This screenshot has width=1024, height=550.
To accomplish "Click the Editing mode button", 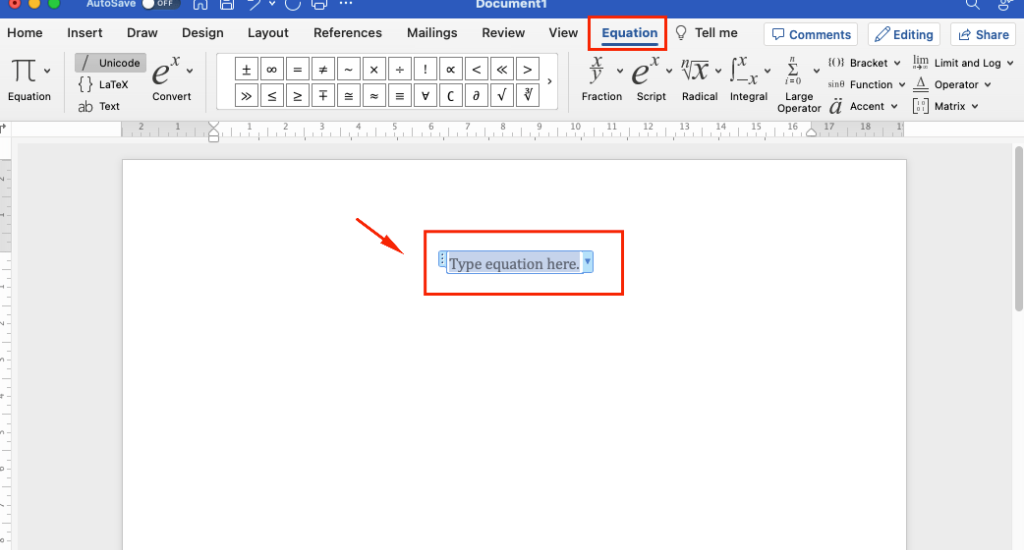I will coord(904,35).
